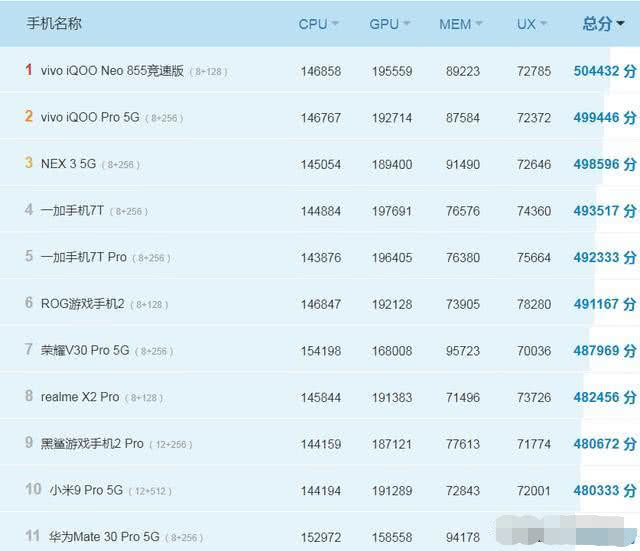Click CPU score 152972
This screenshot has height=551, width=640.
pyautogui.click(x=321, y=537)
